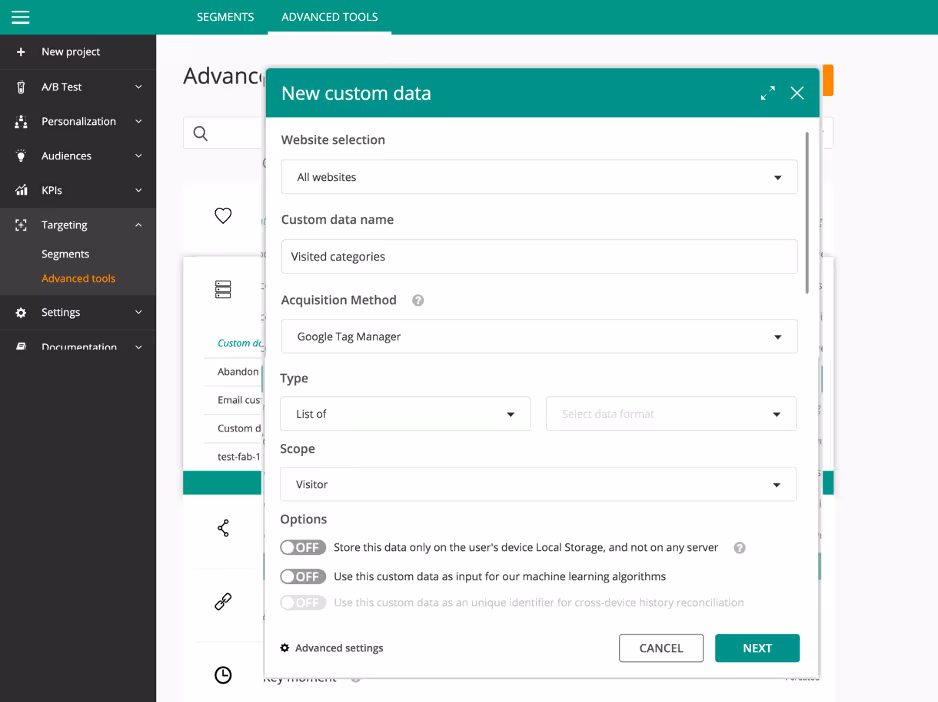The height and width of the screenshot is (702, 938).
Task: Click the CANCEL button
Action: pyautogui.click(x=661, y=648)
